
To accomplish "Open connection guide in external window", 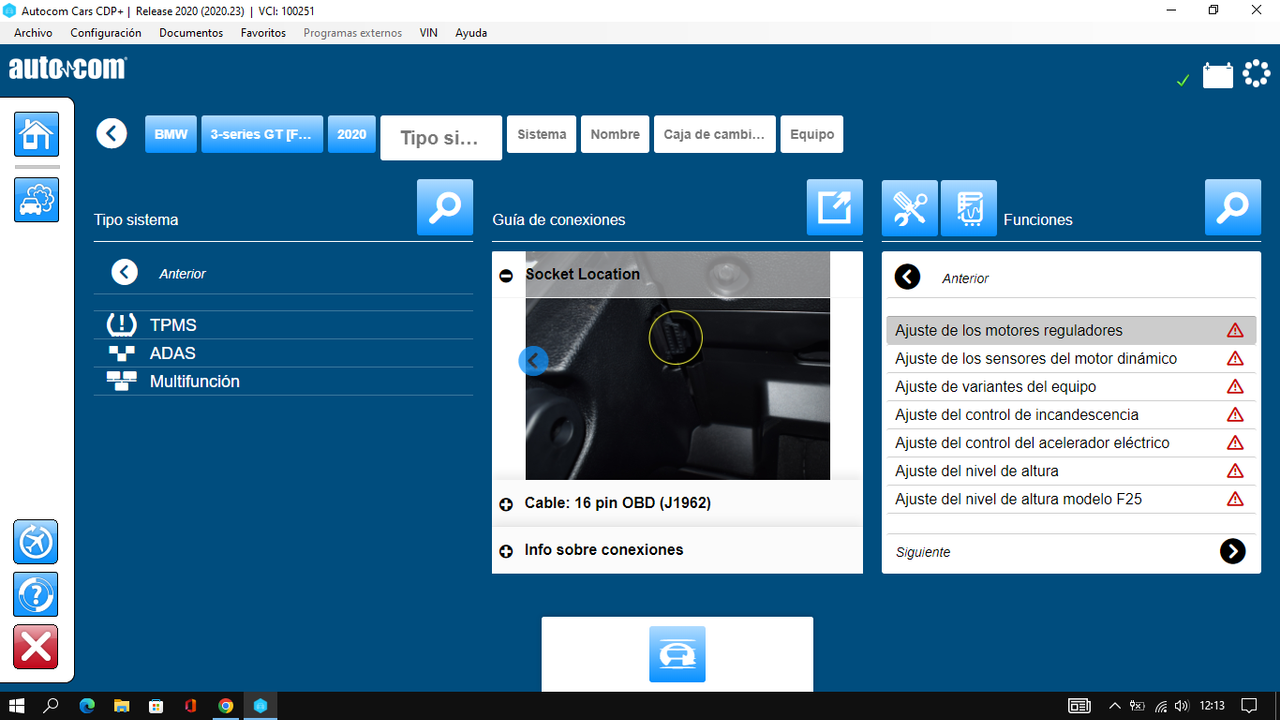I will (x=835, y=208).
